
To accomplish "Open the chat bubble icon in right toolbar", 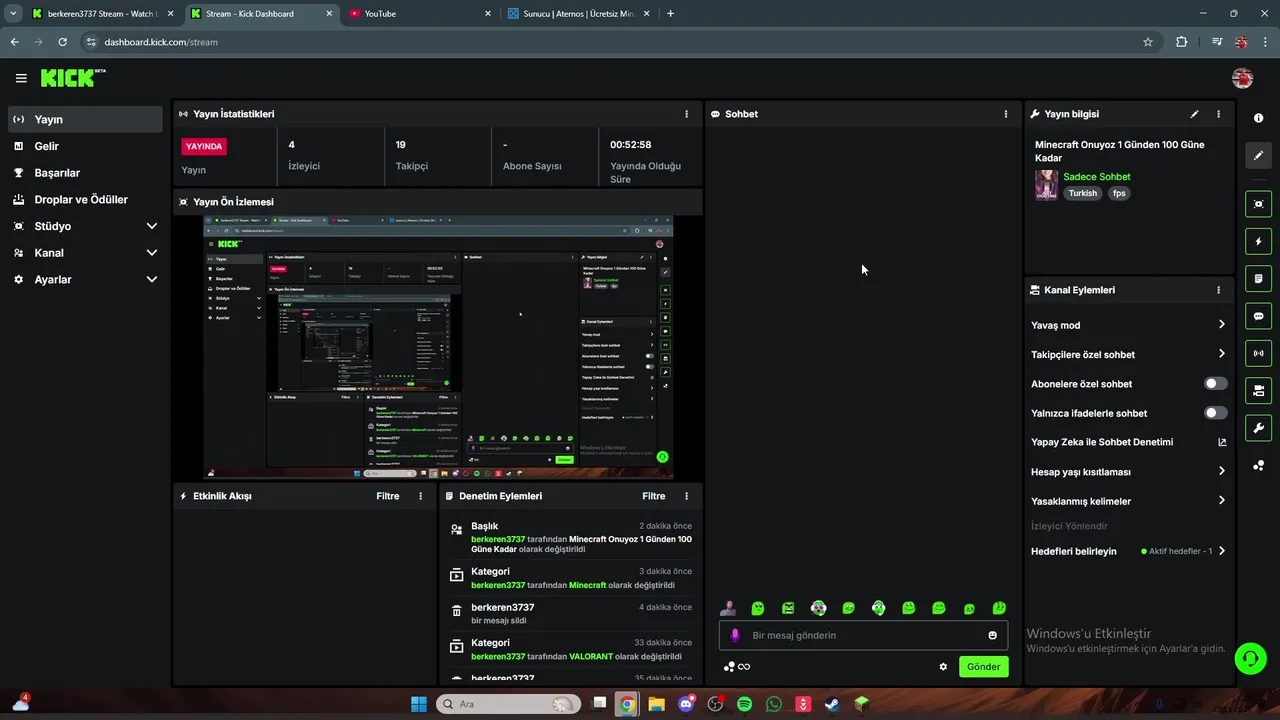I will point(1258,316).
